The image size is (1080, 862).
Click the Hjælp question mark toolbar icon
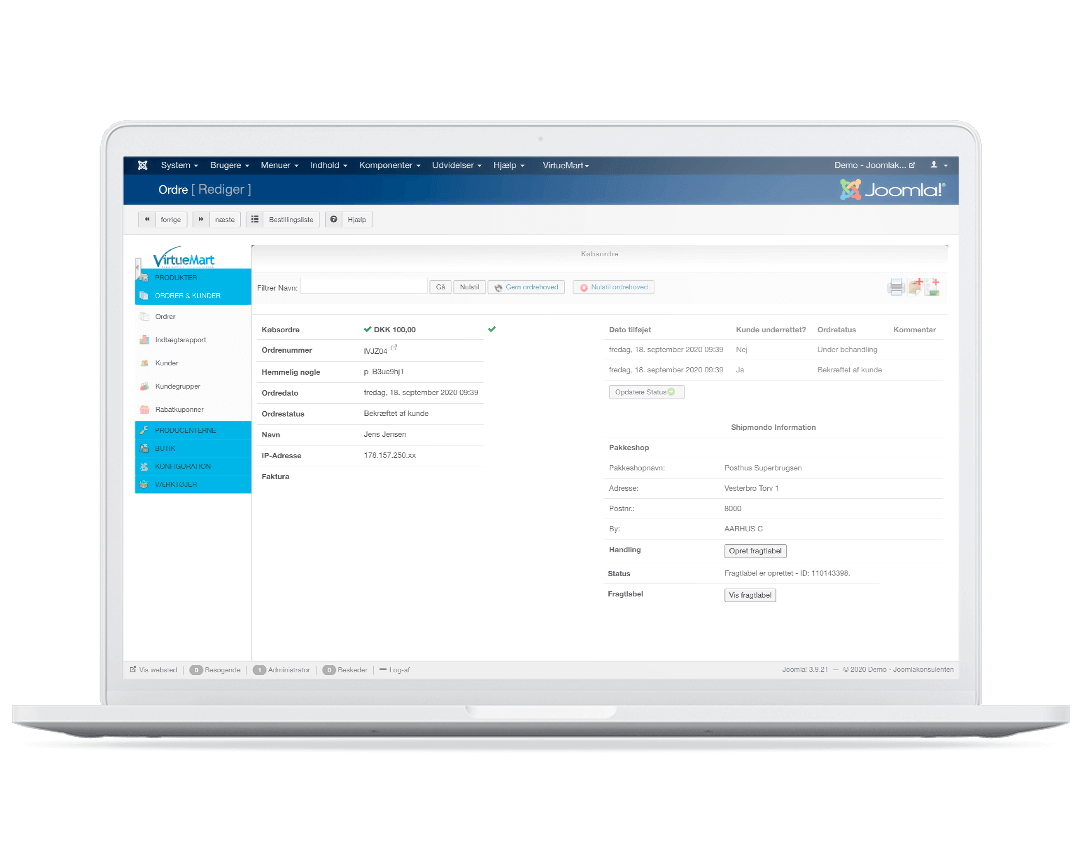coord(334,219)
